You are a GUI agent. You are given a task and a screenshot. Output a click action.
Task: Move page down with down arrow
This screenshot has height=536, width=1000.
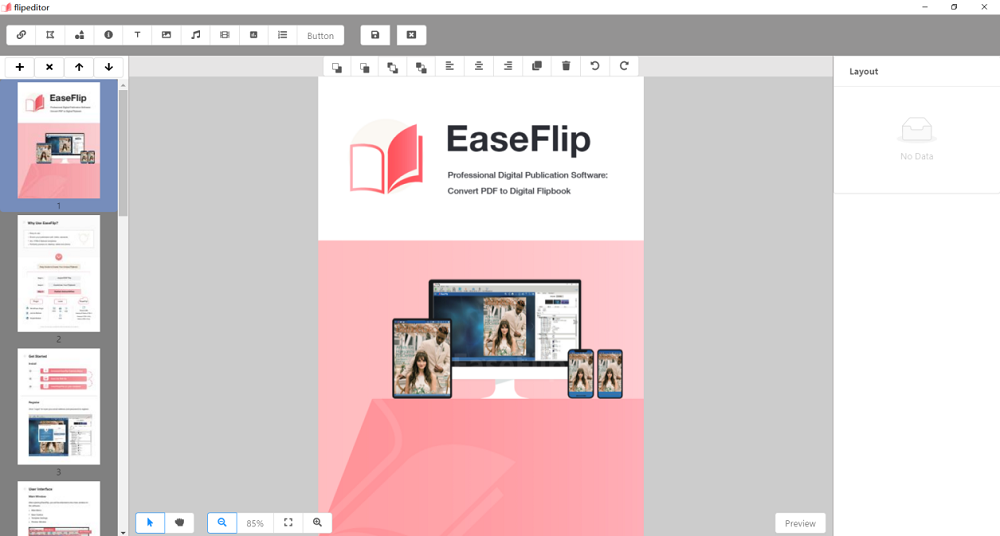[108, 67]
